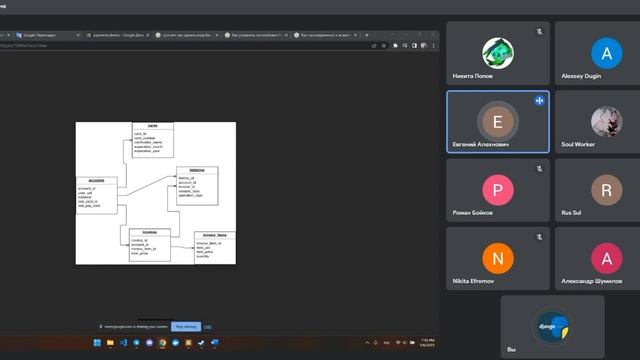The height and width of the screenshot is (360, 640).
Task: Click the Hide link beside Stop sharing
Action: click(207, 327)
